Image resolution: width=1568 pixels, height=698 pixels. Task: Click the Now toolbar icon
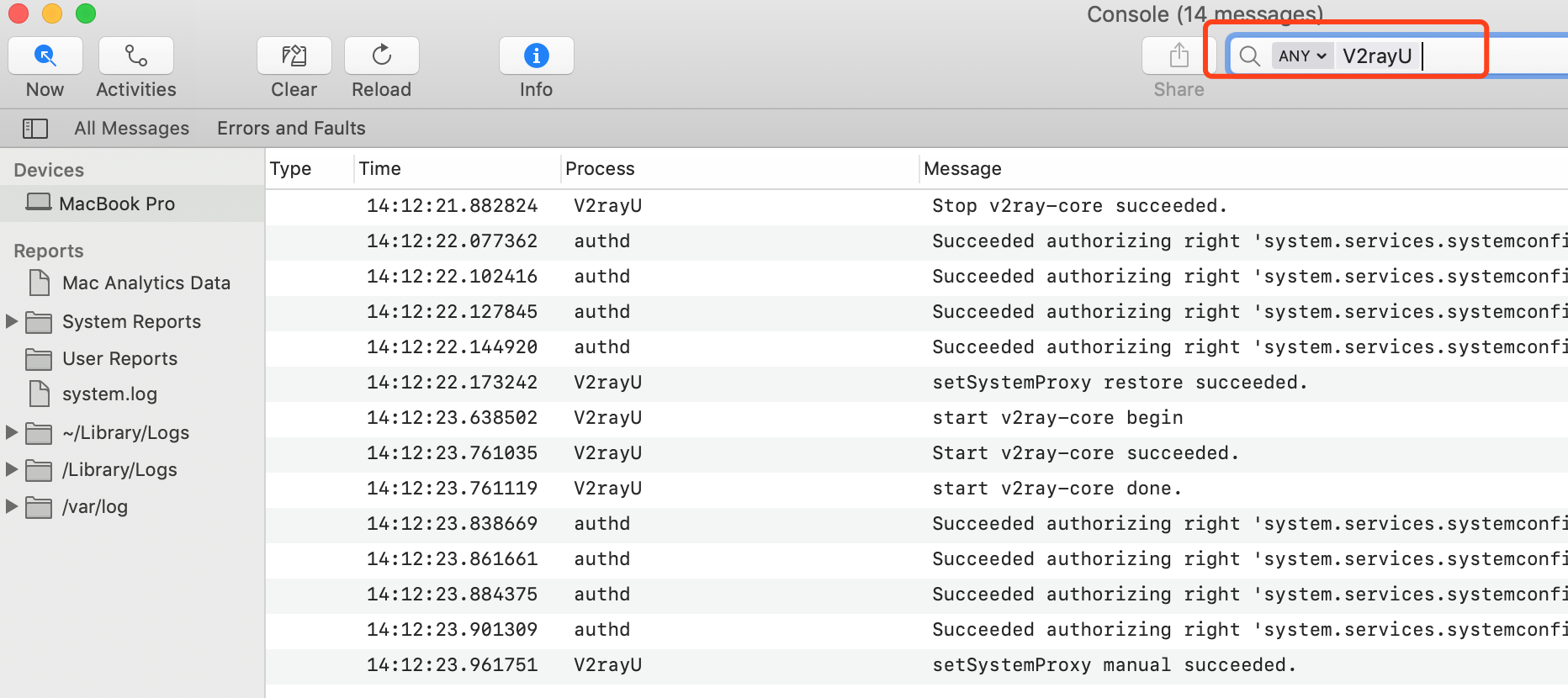(45, 56)
